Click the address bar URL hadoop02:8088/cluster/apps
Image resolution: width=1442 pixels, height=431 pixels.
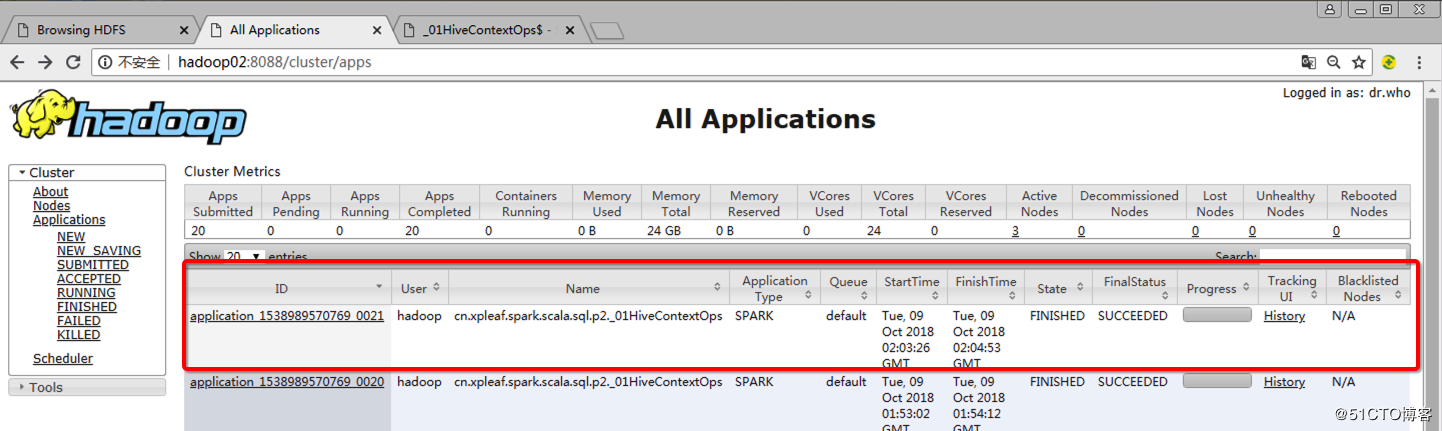pyautogui.click(x=274, y=62)
